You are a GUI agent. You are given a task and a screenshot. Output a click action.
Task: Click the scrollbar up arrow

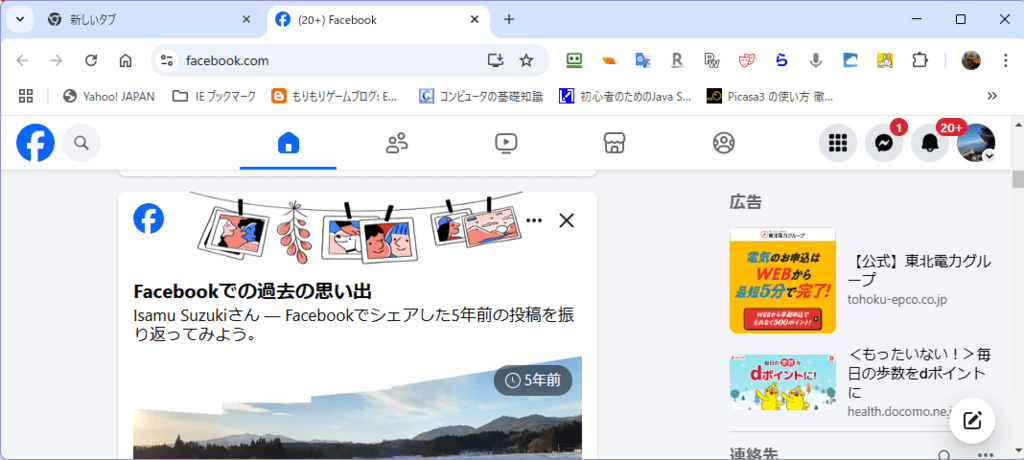click(x=1017, y=123)
